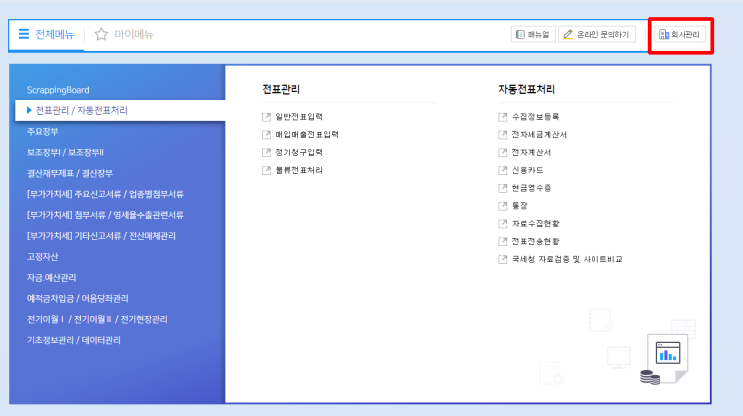Open the 회사관리 company management button

(x=680, y=34)
